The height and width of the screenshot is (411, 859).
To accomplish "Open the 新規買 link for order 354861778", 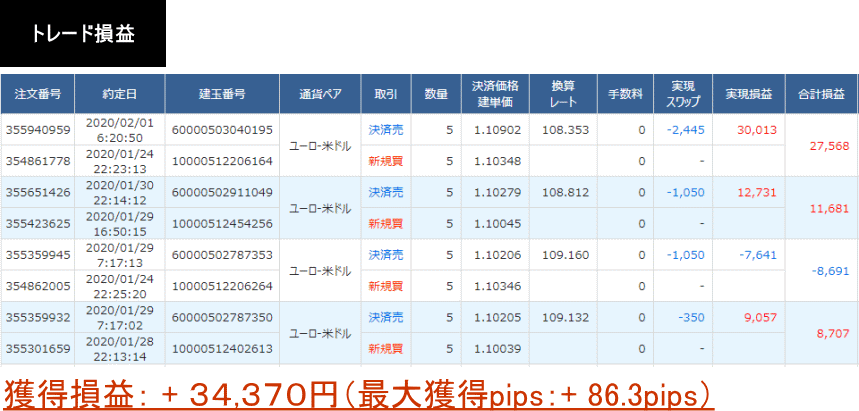I will (x=385, y=161).
